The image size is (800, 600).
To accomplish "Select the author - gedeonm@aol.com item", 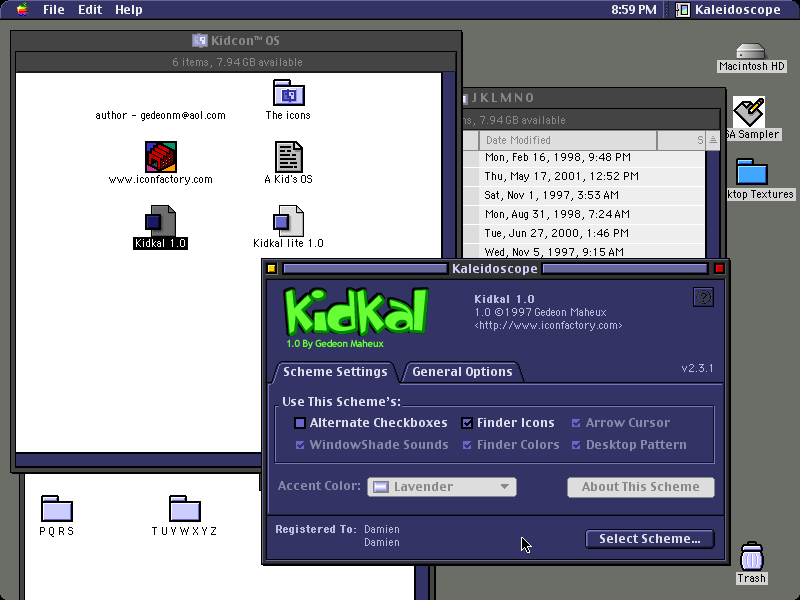I will (x=161, y=115).
